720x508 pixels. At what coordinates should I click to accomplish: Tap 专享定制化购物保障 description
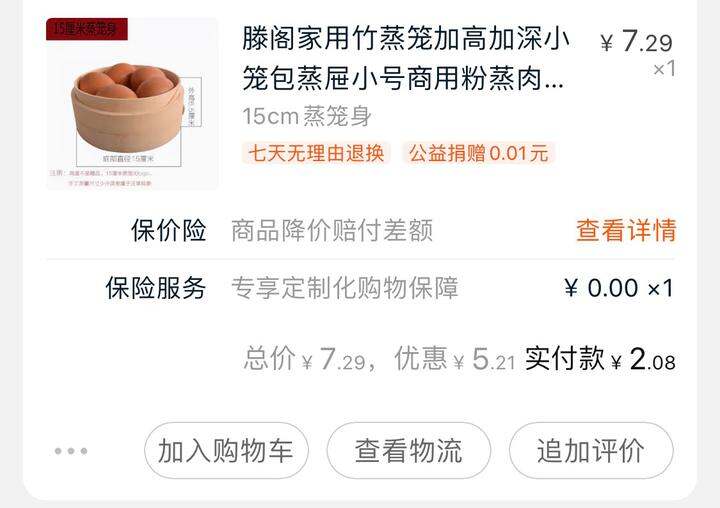345,288
